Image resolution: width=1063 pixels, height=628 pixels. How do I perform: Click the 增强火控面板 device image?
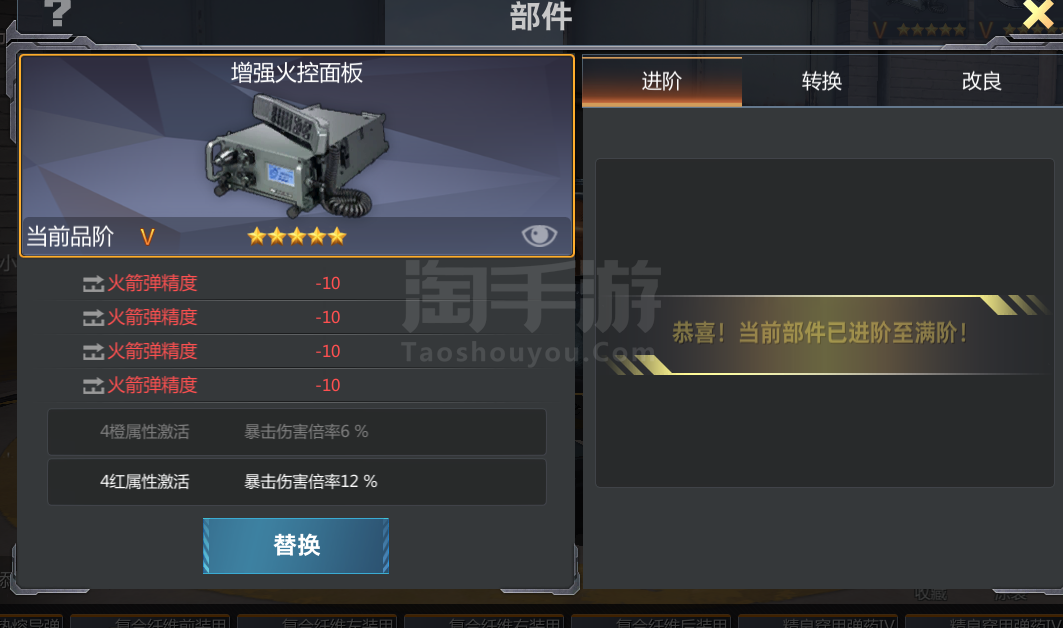pyautogui.click(x=298, y=156)
